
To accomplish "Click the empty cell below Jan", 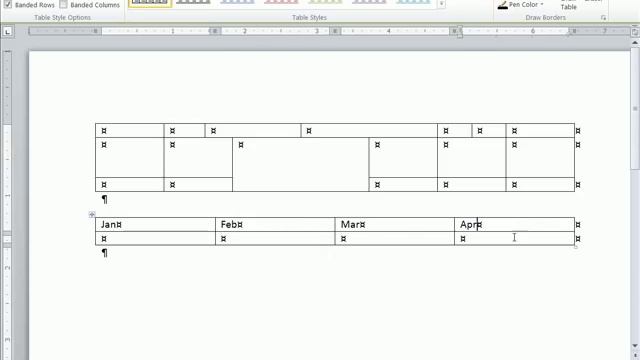I will click(156, 238).
